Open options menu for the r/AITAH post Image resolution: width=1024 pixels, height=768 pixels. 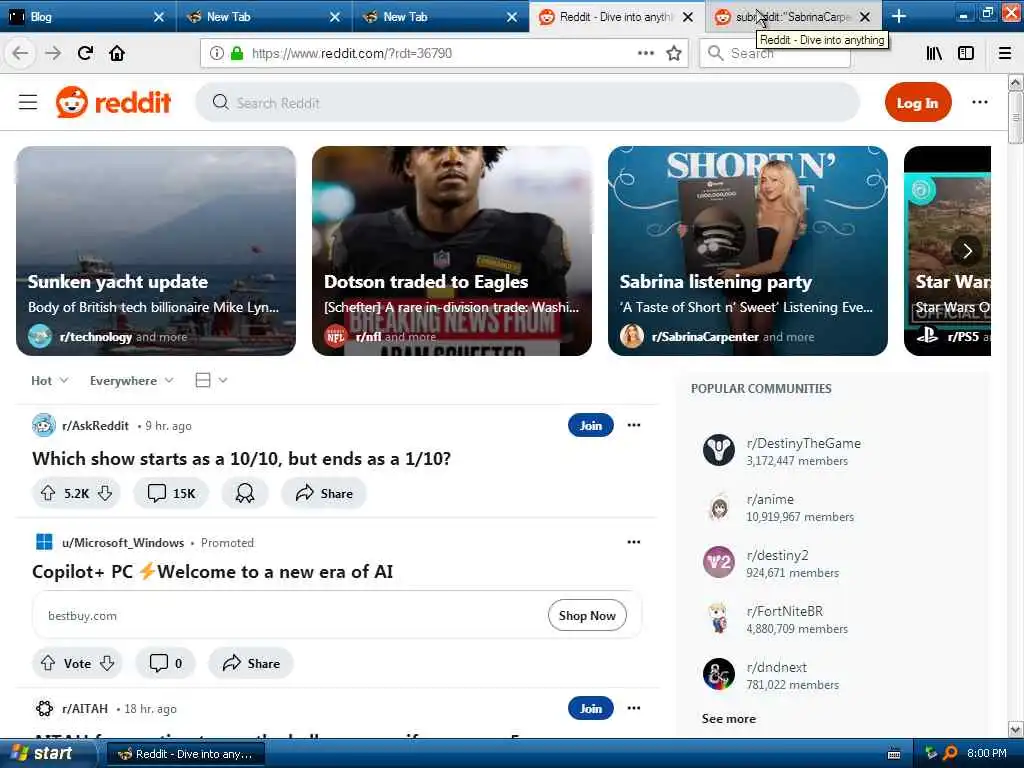pyautogui.click(x=633, y=708)
